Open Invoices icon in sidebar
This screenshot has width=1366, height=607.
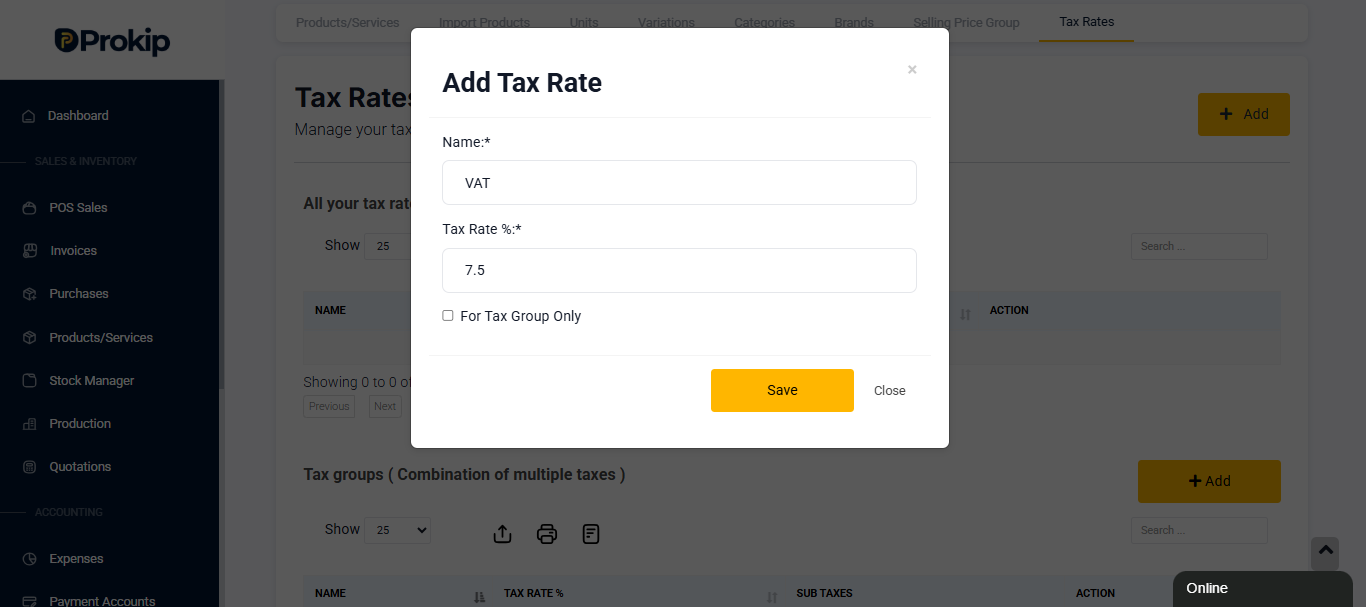click(x=29, y=251)
